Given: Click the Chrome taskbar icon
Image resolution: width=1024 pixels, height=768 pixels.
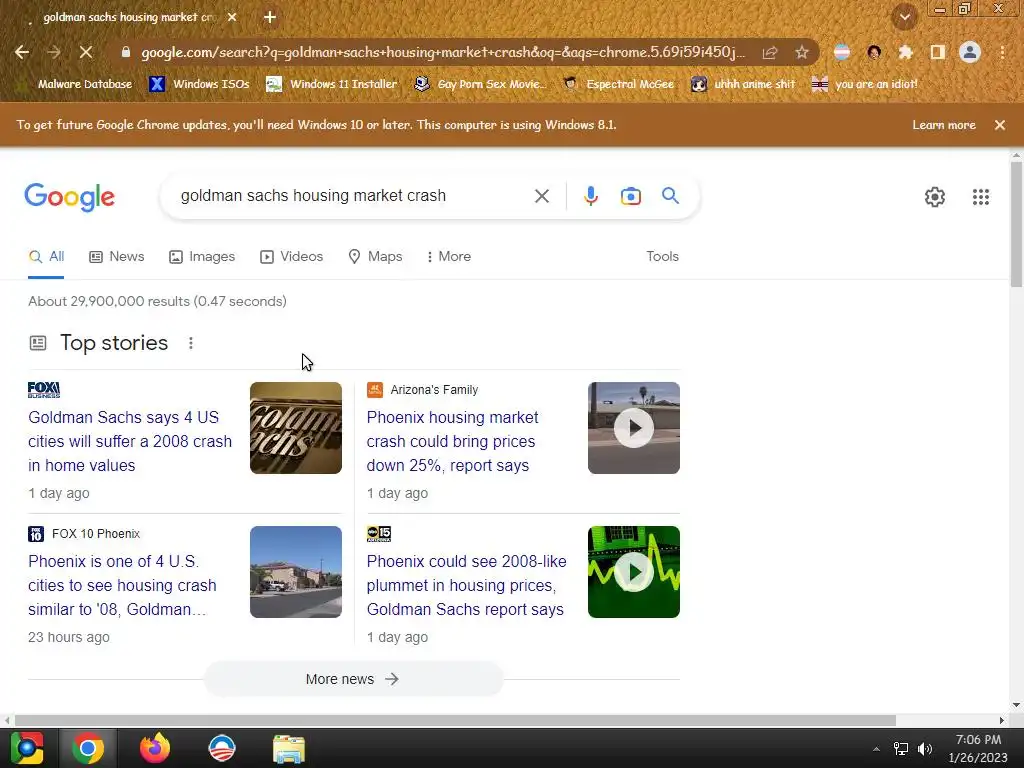Looking at the screenshot, I should [x=88, y=748].
